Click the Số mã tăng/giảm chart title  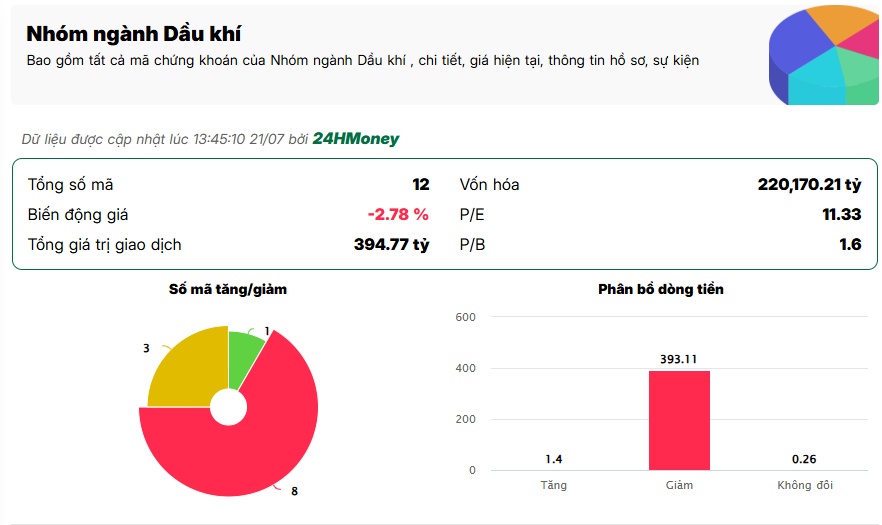(x=228, y=289)
